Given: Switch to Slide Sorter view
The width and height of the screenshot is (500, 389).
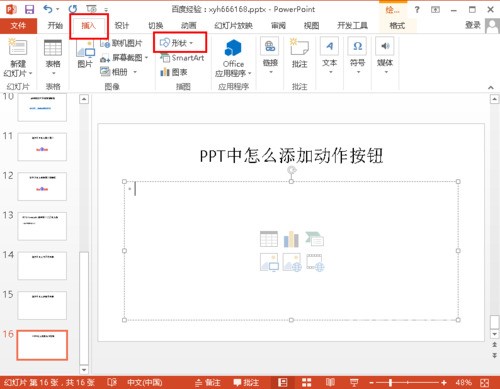Looking at the screenshot, I should (306, 382).
